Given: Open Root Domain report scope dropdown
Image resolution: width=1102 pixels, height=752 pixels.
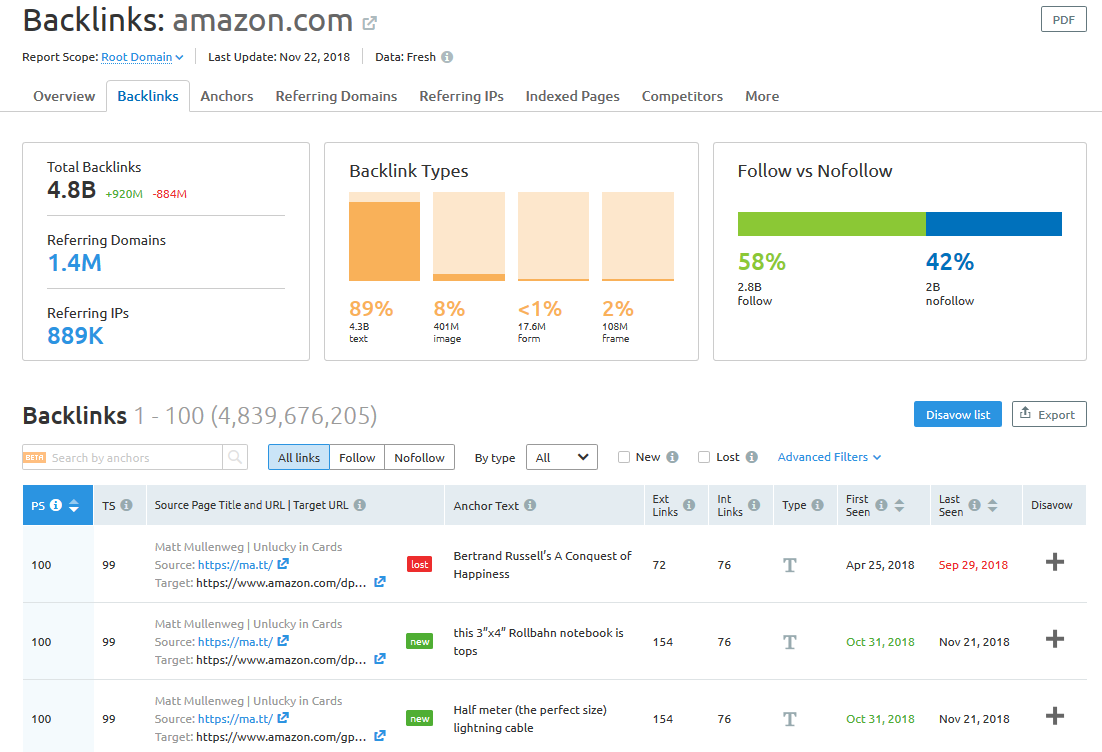Looking at the screenshot, I should [142, 57].
